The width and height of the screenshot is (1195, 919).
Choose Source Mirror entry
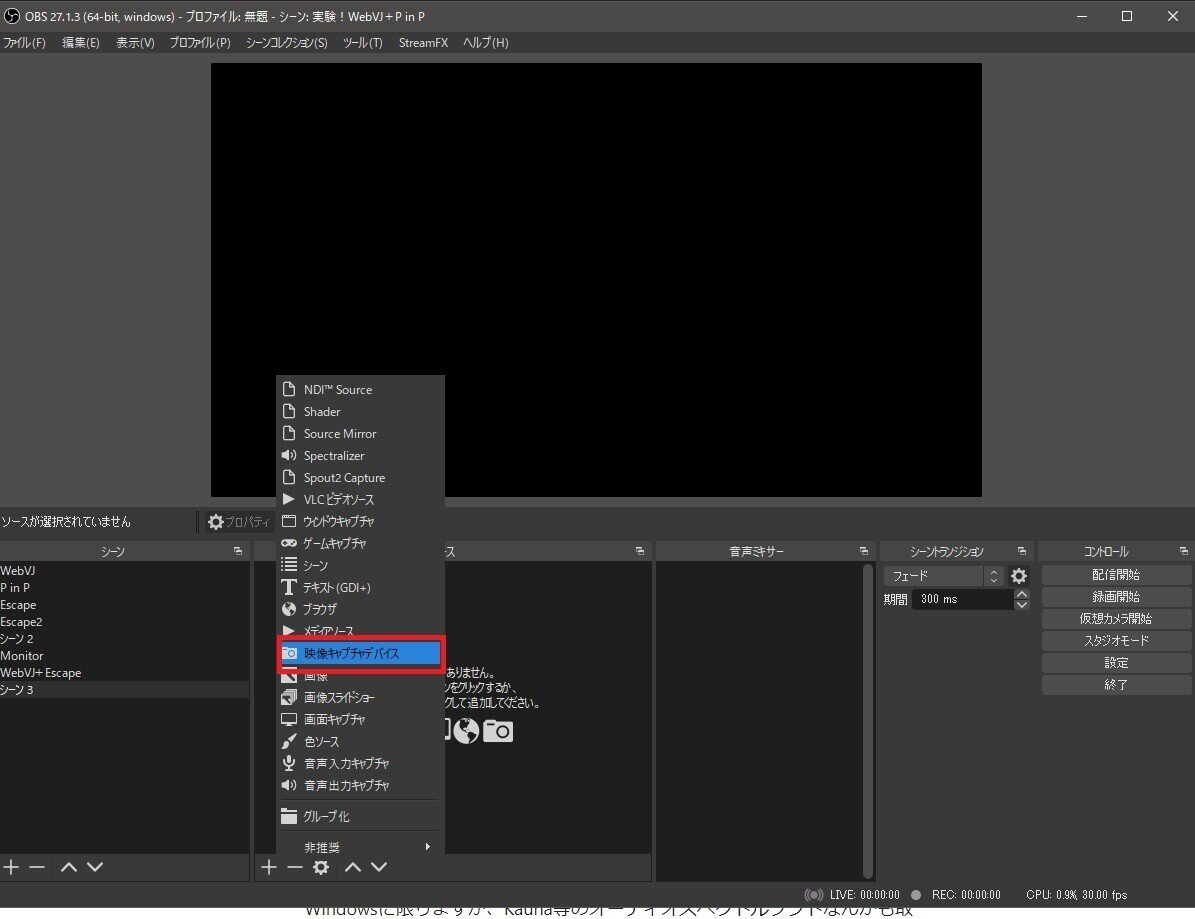coord(360,434)
